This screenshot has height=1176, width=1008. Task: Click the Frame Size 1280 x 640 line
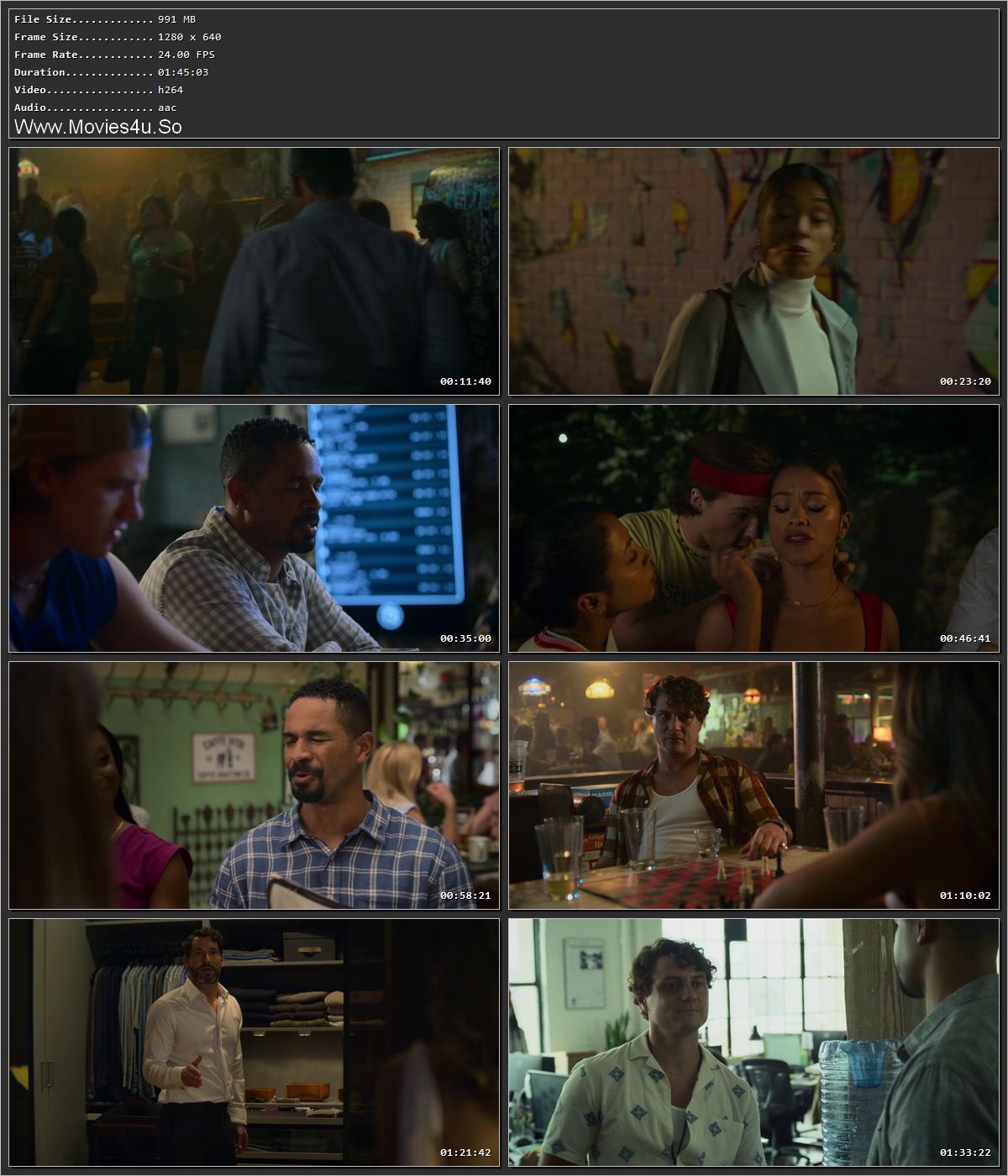105,36
